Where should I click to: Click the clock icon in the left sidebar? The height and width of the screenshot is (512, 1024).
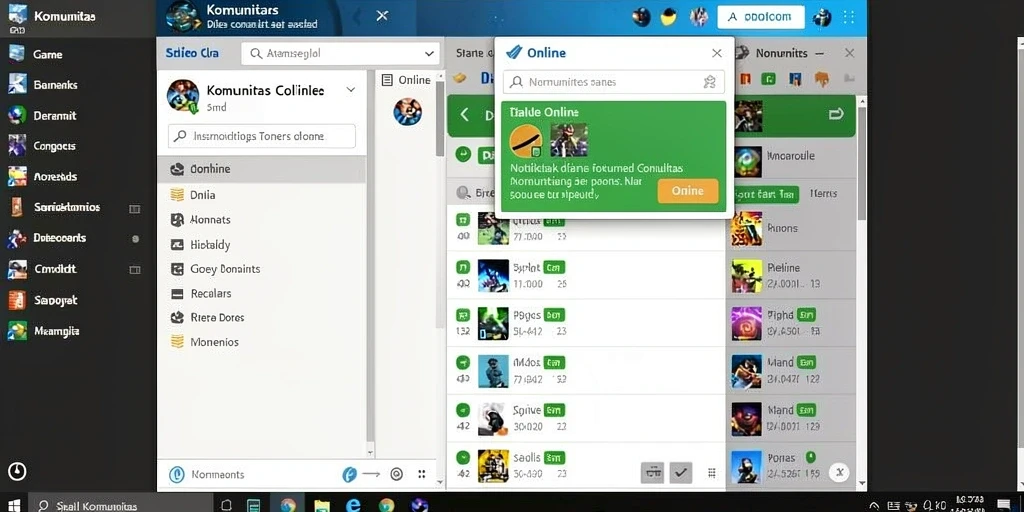17,471
